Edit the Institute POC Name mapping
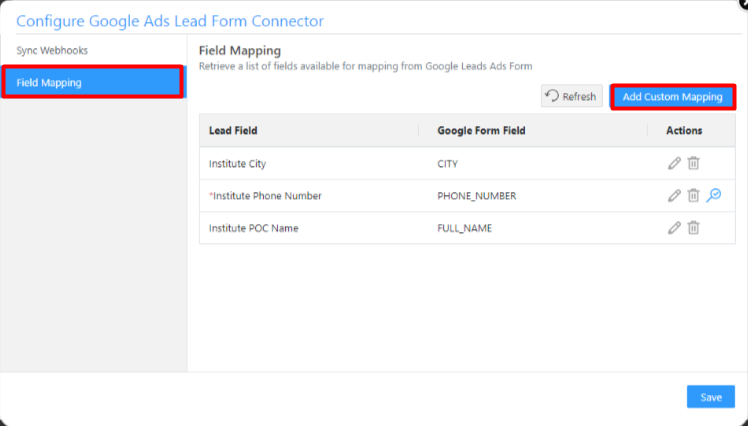Viewport: 748px width, 426px height. pos(674,228)
